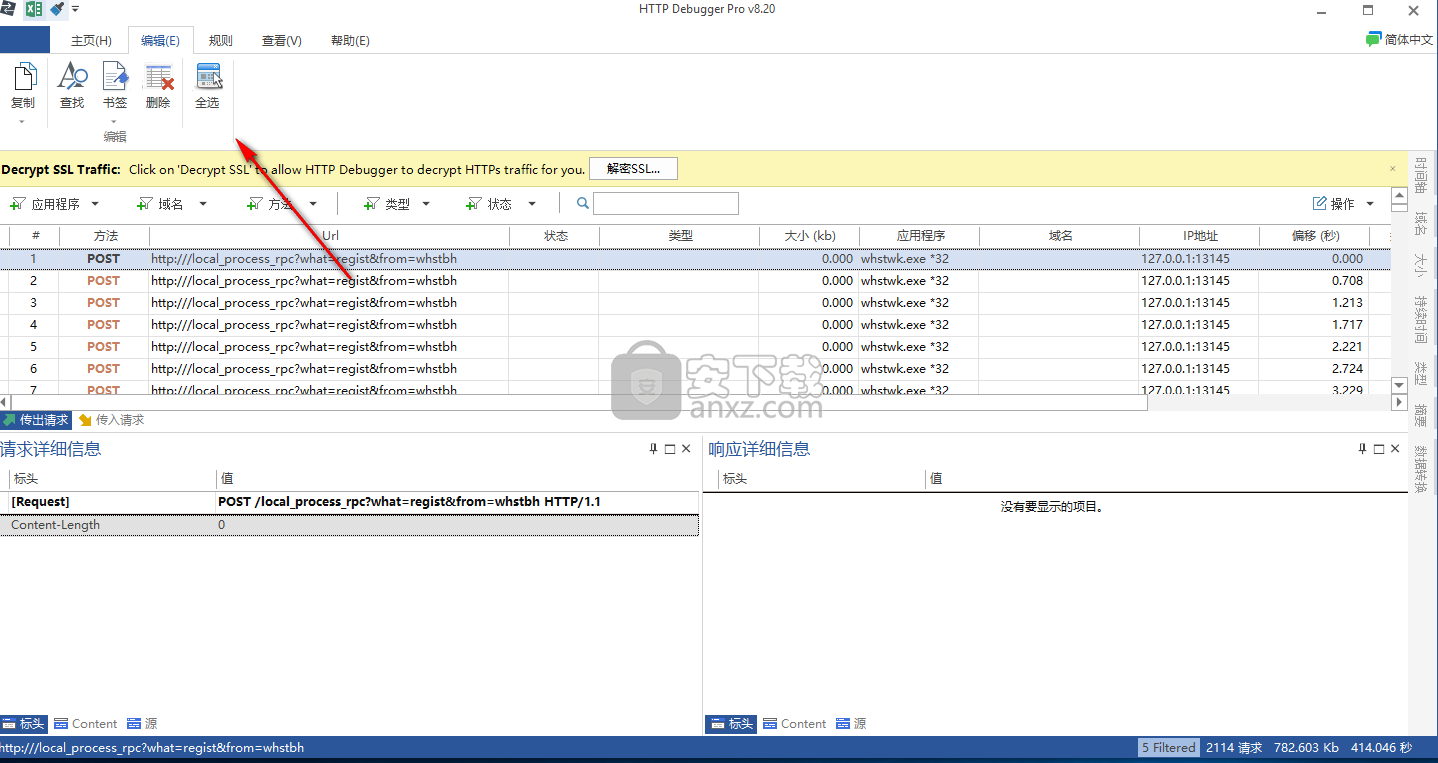Sort by the Url column header

point(329,236)
